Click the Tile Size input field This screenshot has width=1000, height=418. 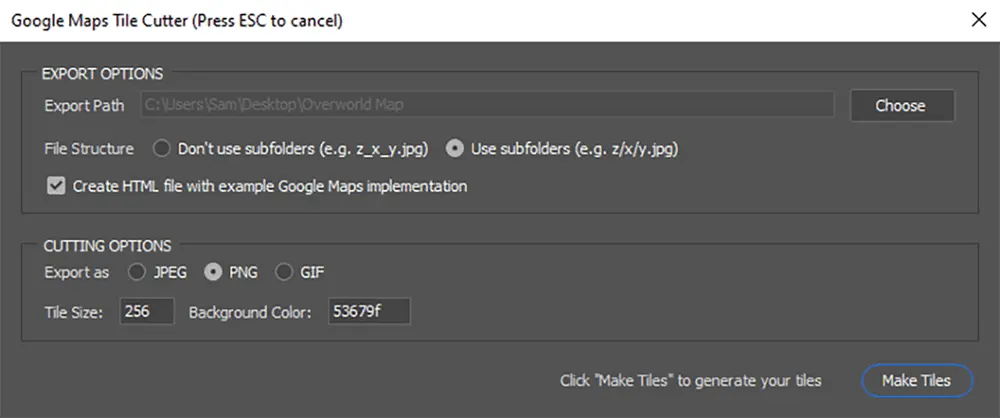click(147, 311)
